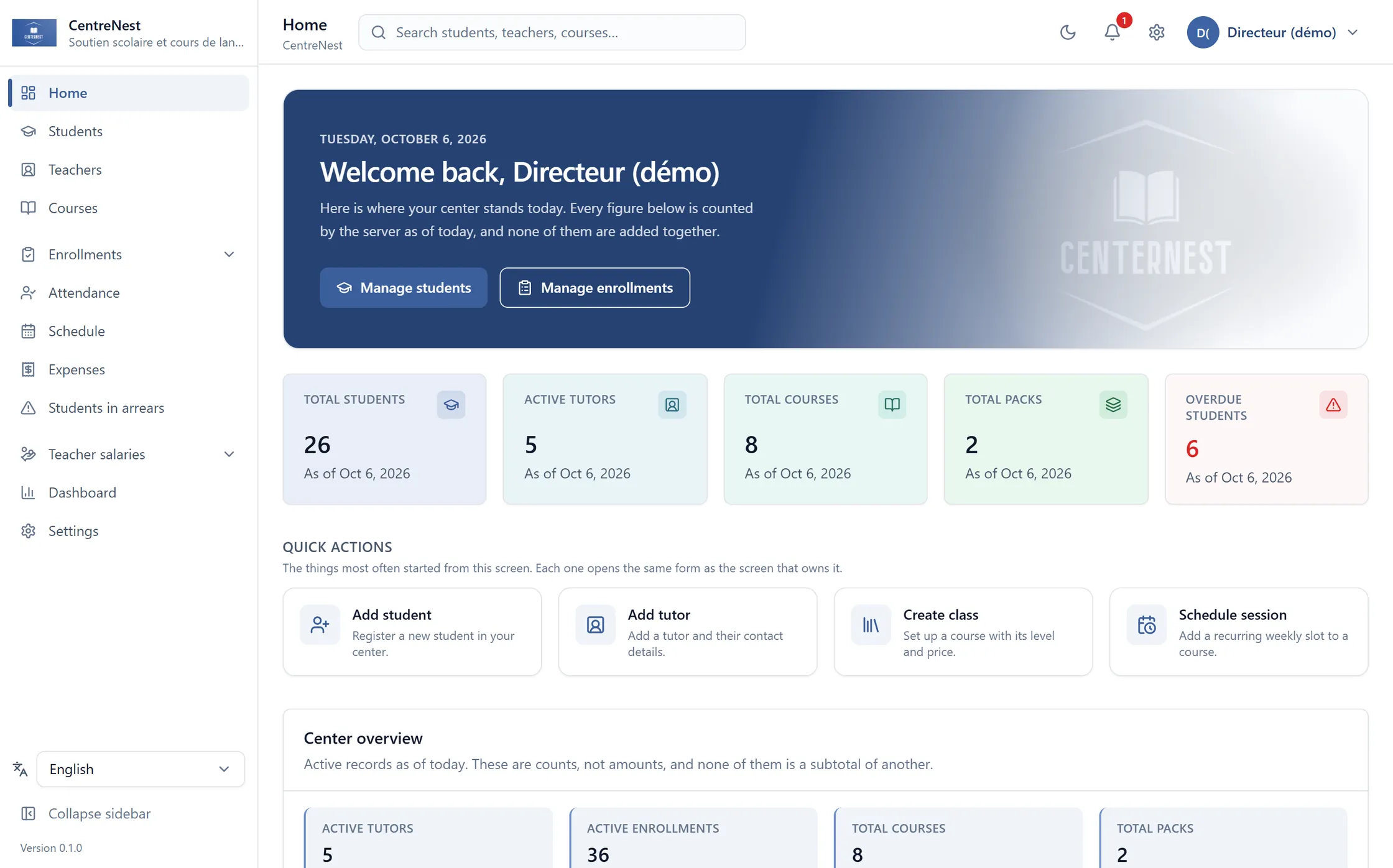Open Attendance in sidebar

(129, 293)
